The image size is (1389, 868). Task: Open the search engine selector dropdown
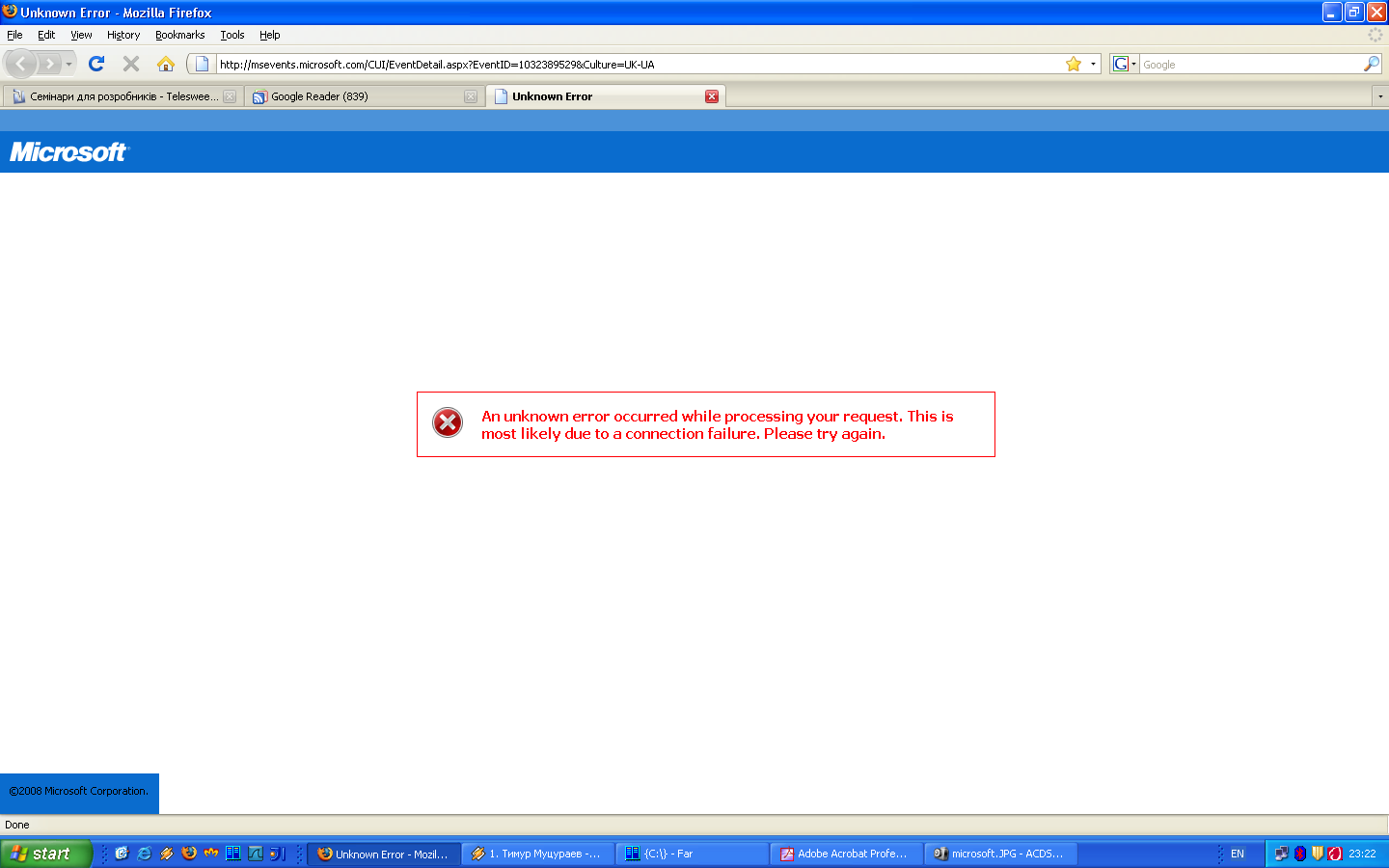pyautogui.click(x=1124, y=65)
